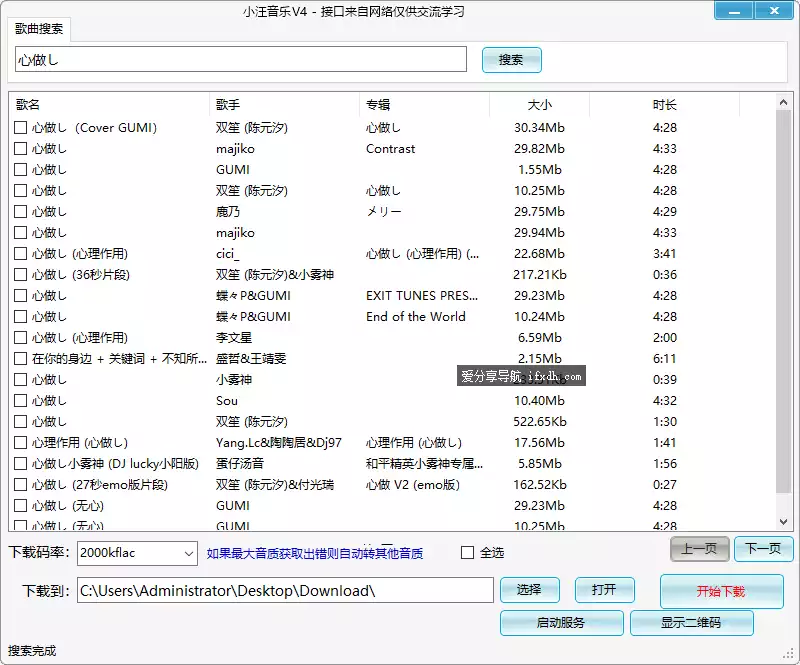Sort by the 时长 column header

click(x=664, y=105)
